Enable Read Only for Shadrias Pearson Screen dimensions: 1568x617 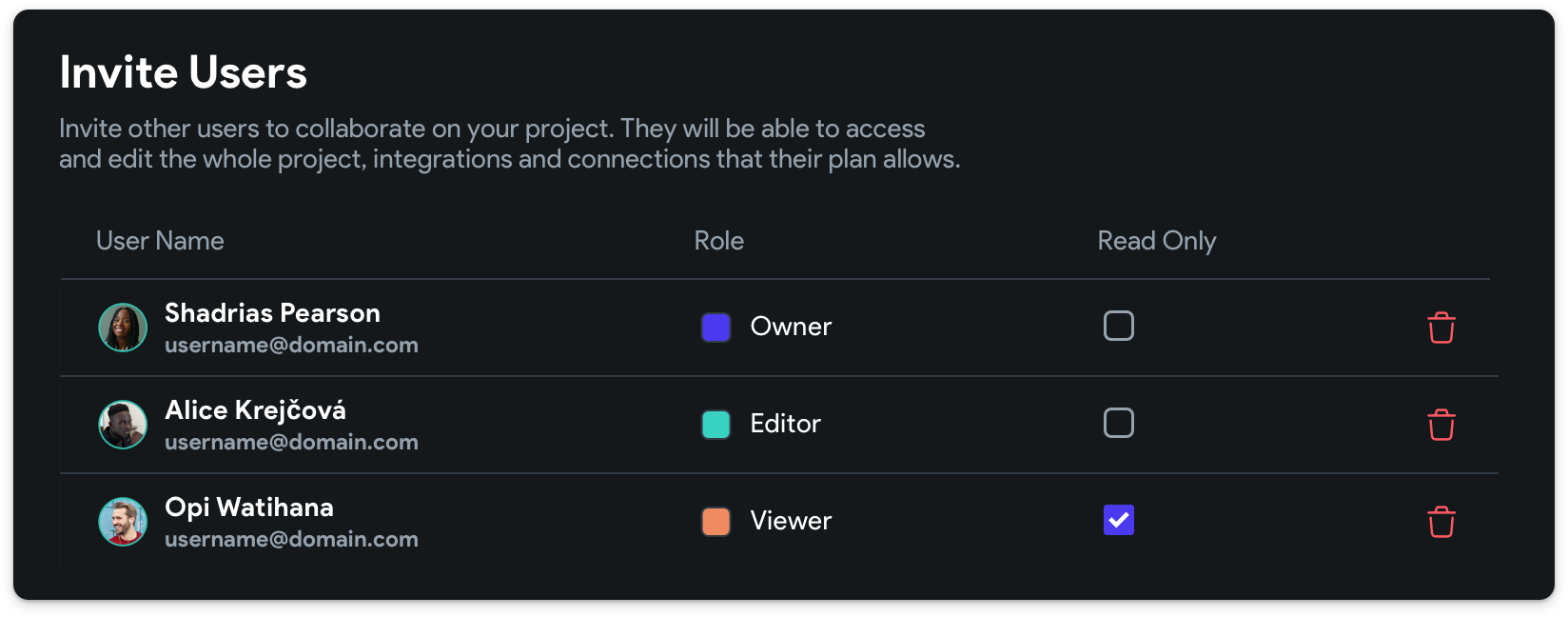(x=1118, y=326)
